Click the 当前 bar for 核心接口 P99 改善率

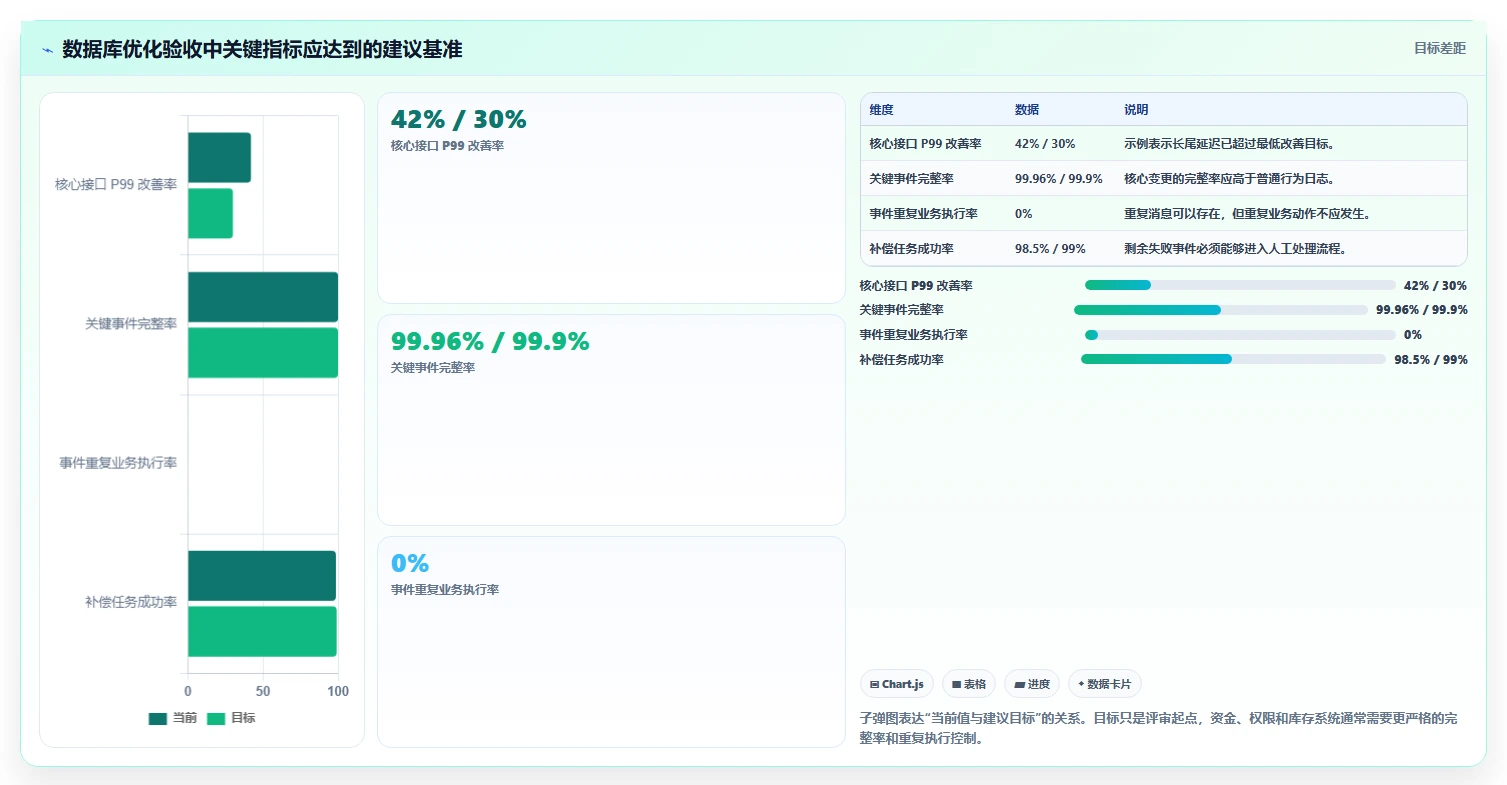(x=219, y=158)
